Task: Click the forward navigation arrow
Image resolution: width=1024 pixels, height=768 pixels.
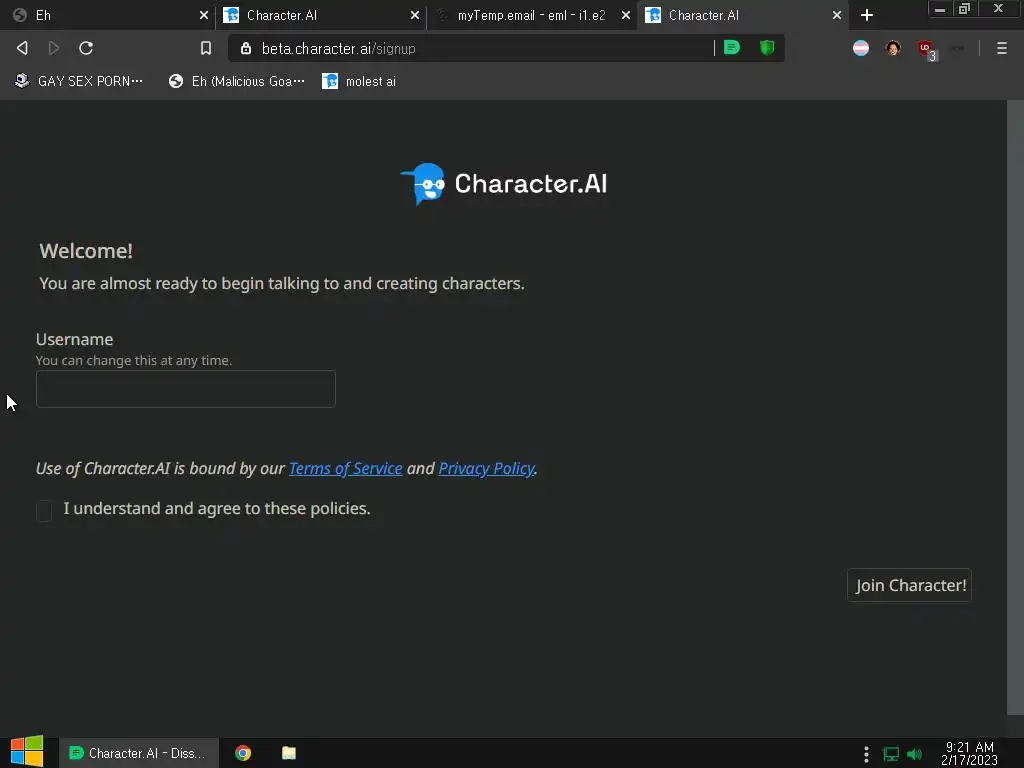Action: pos(54,48)
